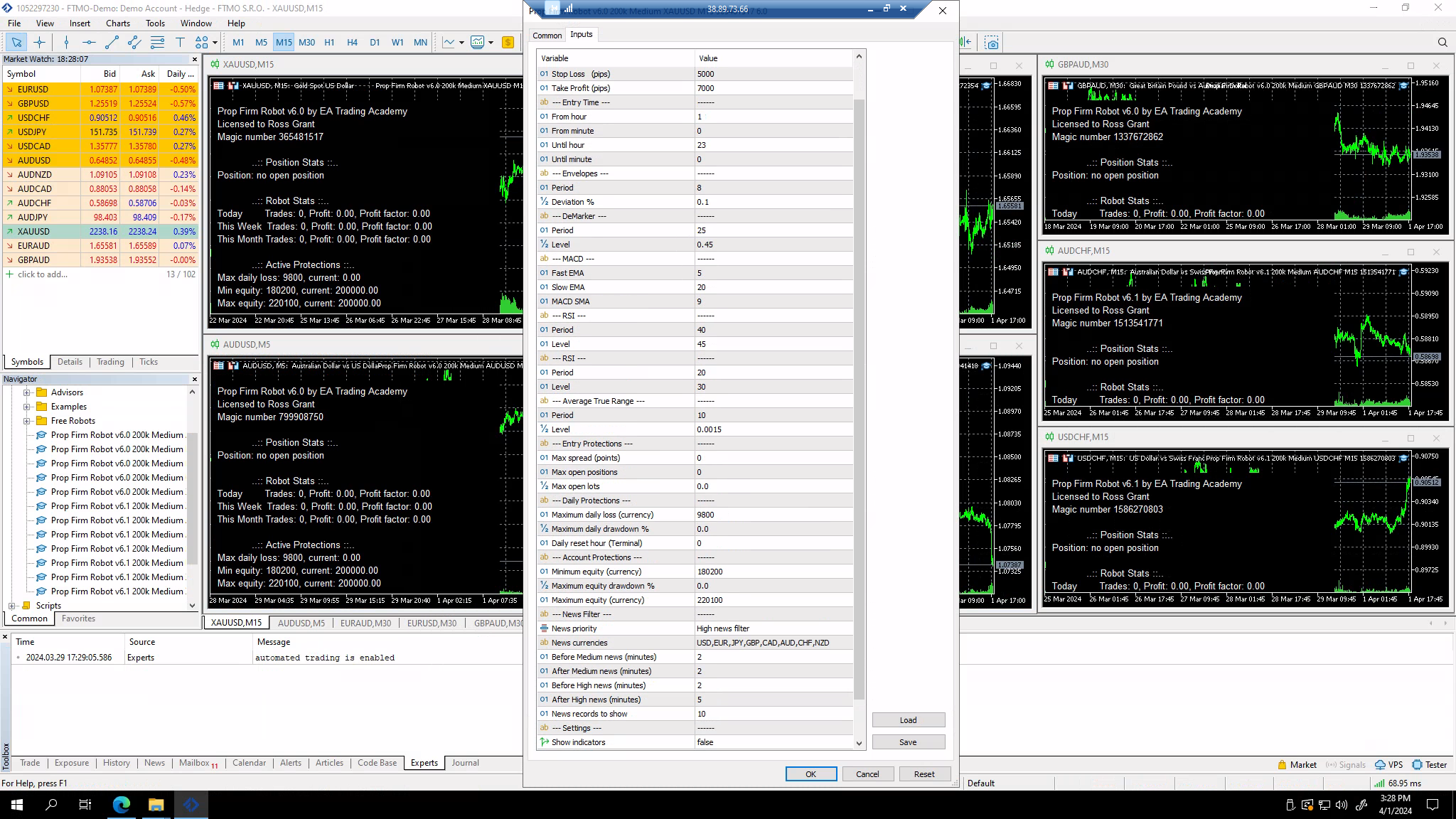
Task: Switch chart to H4 timeframe
Action: tap(352, 42)
